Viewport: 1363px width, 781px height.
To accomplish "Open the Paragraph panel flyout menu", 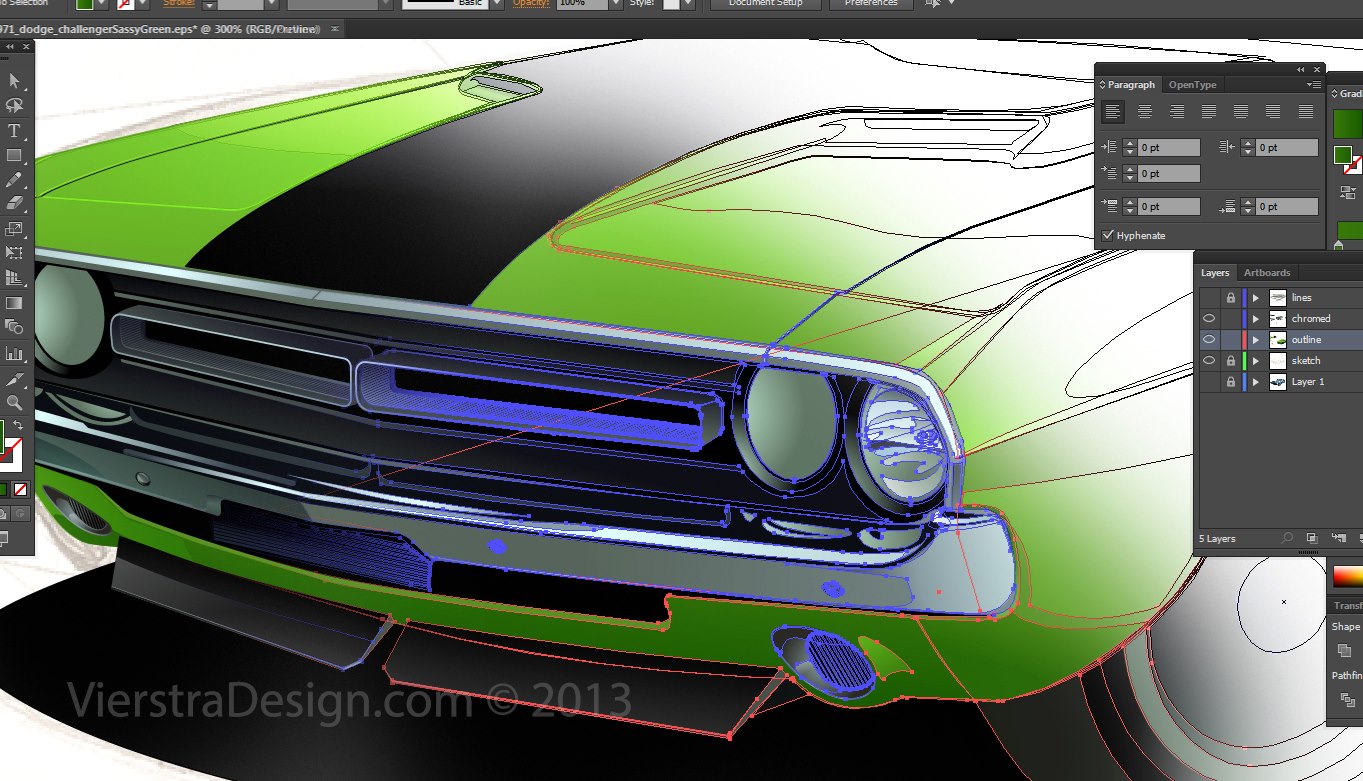I will (x=1314, y=85).
